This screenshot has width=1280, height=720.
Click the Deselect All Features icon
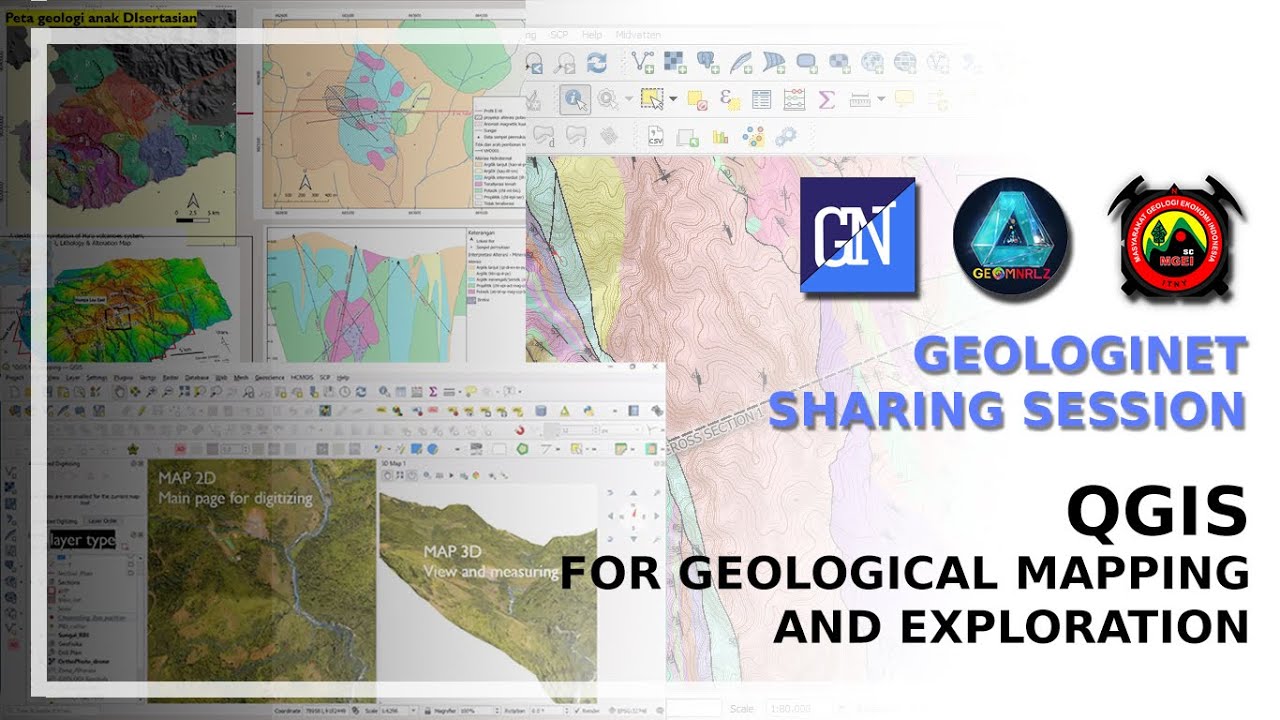pyautogui.click(x=697, y=99)
